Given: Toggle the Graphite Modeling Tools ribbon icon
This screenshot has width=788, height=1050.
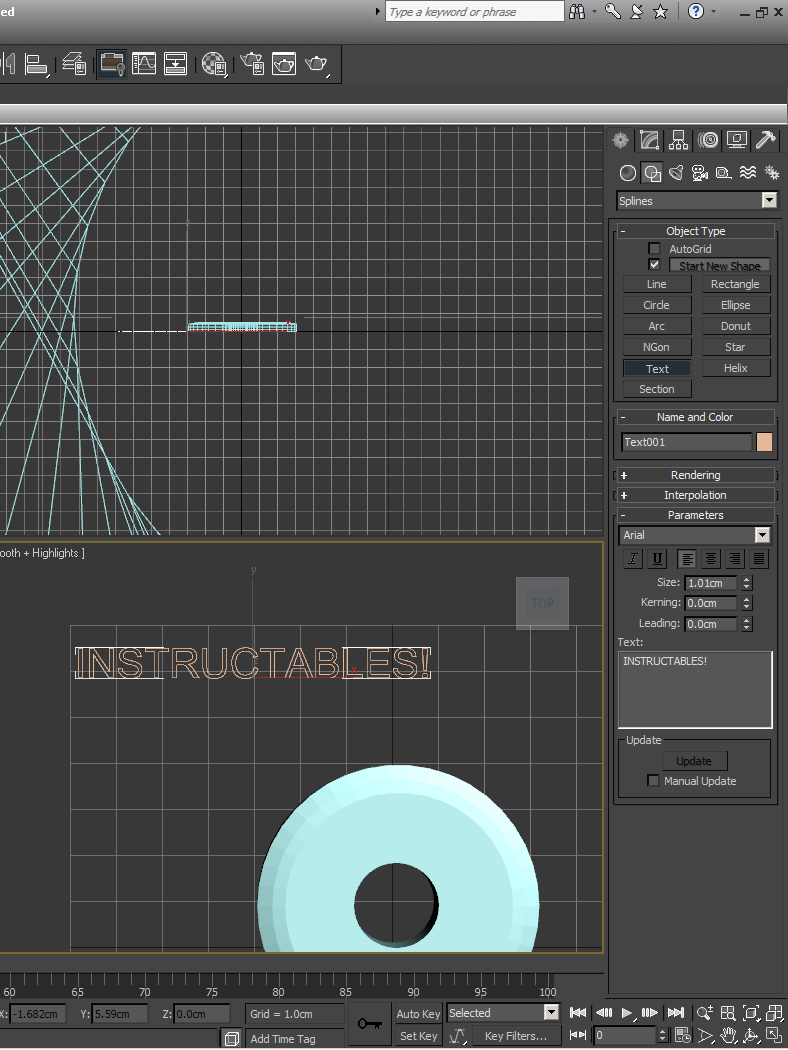Looking at the screenshot, I should pyautogui.click(x=111, y=64).
